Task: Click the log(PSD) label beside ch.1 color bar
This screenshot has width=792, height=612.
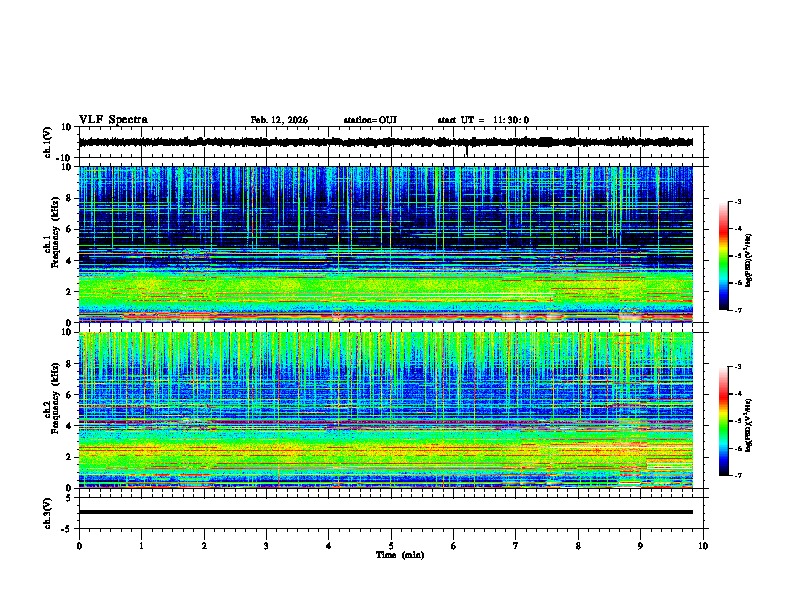Action: click(x=749, y=260)
